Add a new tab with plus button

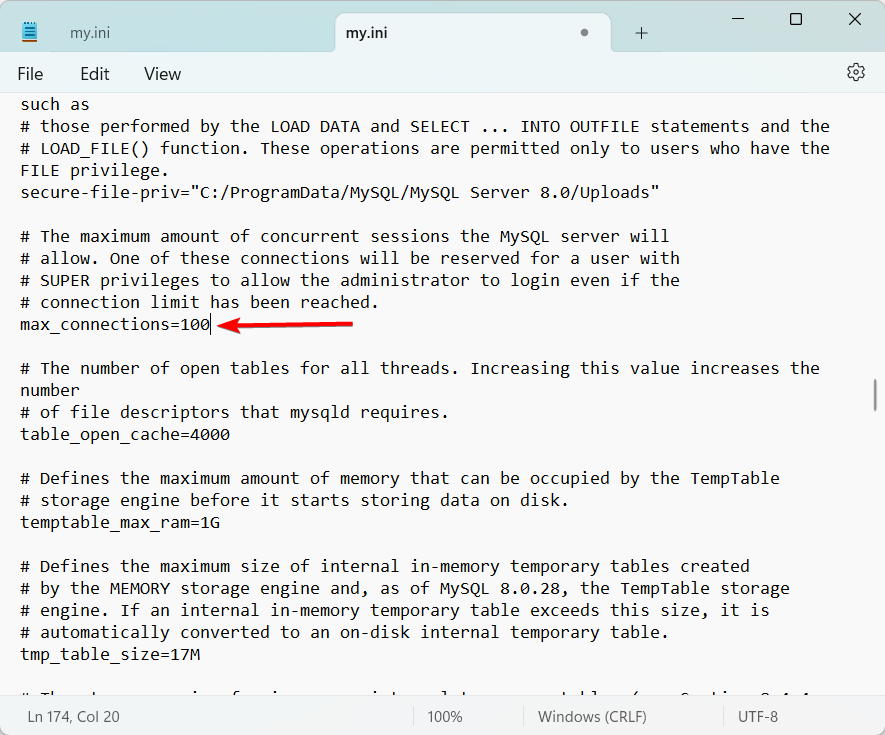(x=641, y=33)
